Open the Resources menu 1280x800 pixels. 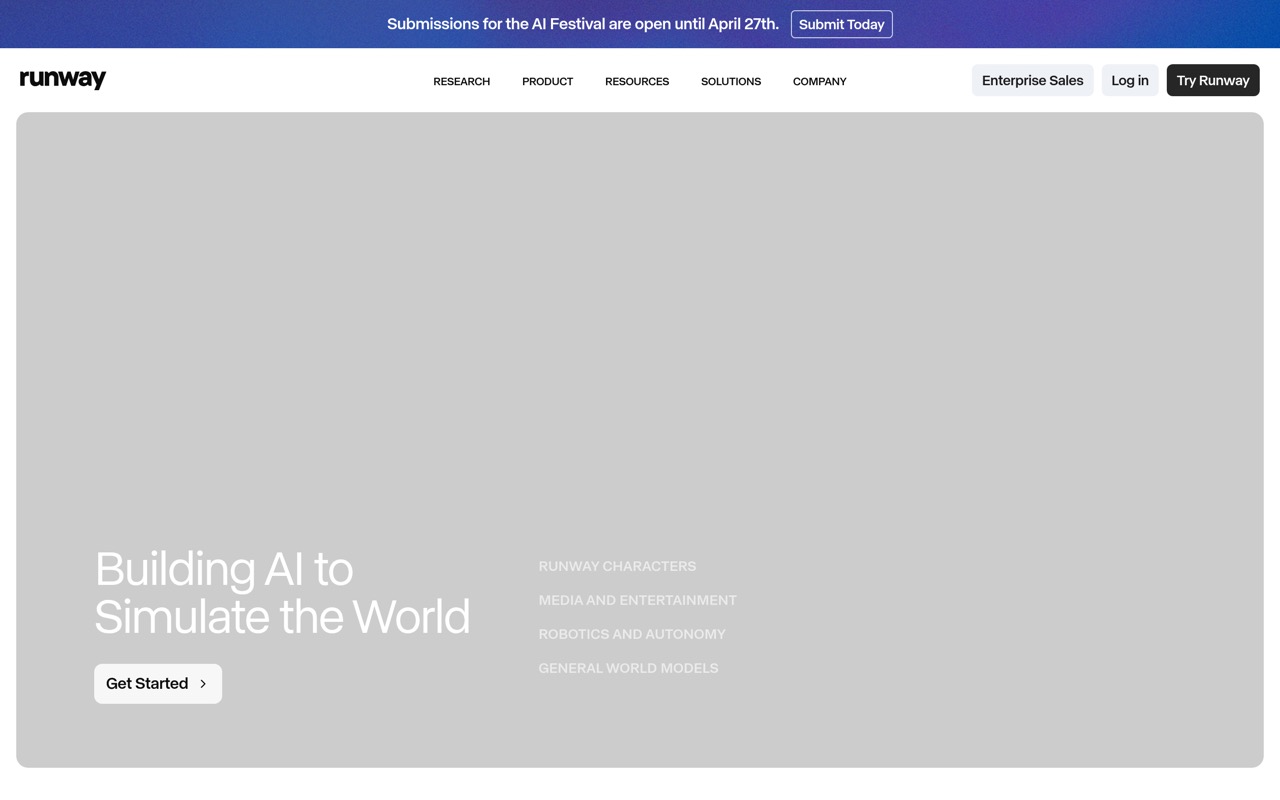pyautogui.click(x=637, y=81)
